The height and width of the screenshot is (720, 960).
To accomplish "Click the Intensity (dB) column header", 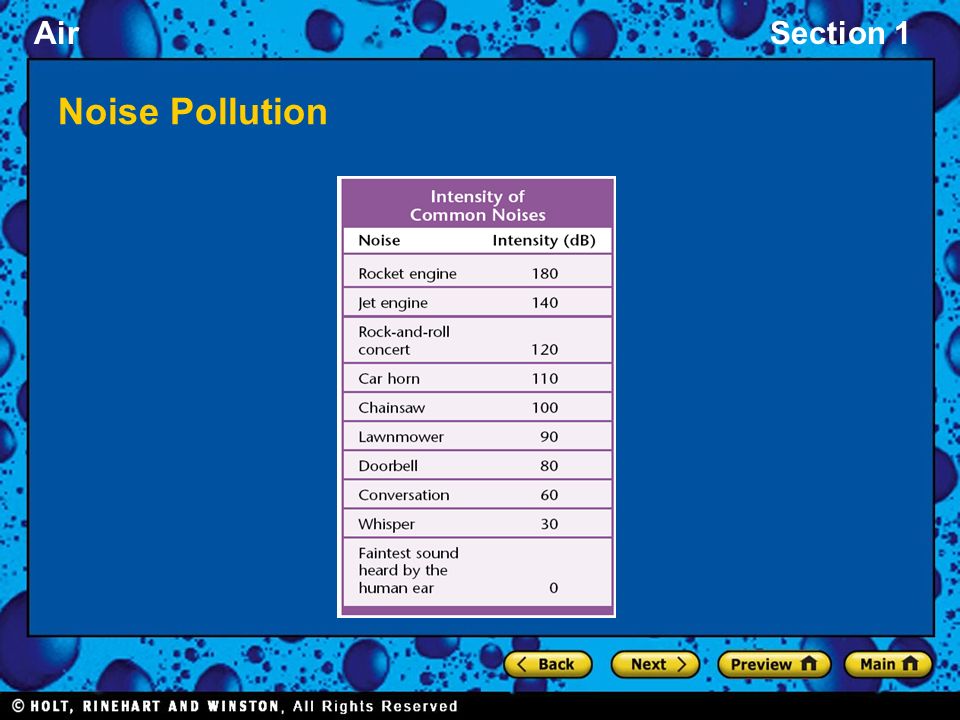I will pyautogui.click(x=544, y=240).
